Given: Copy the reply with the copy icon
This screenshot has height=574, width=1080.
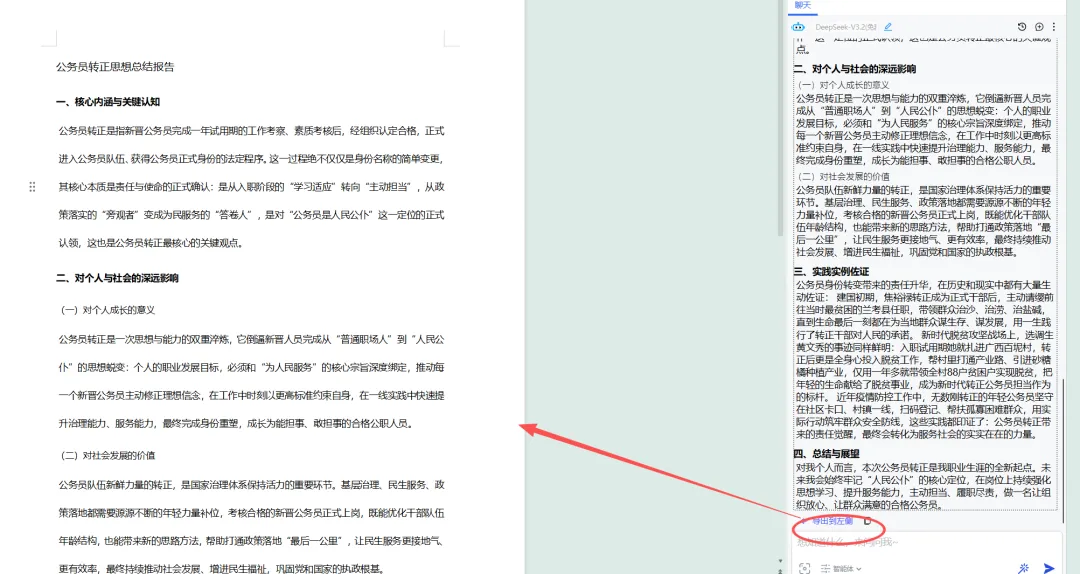Looking at the screenshot, I should click(x=867, y=522).
